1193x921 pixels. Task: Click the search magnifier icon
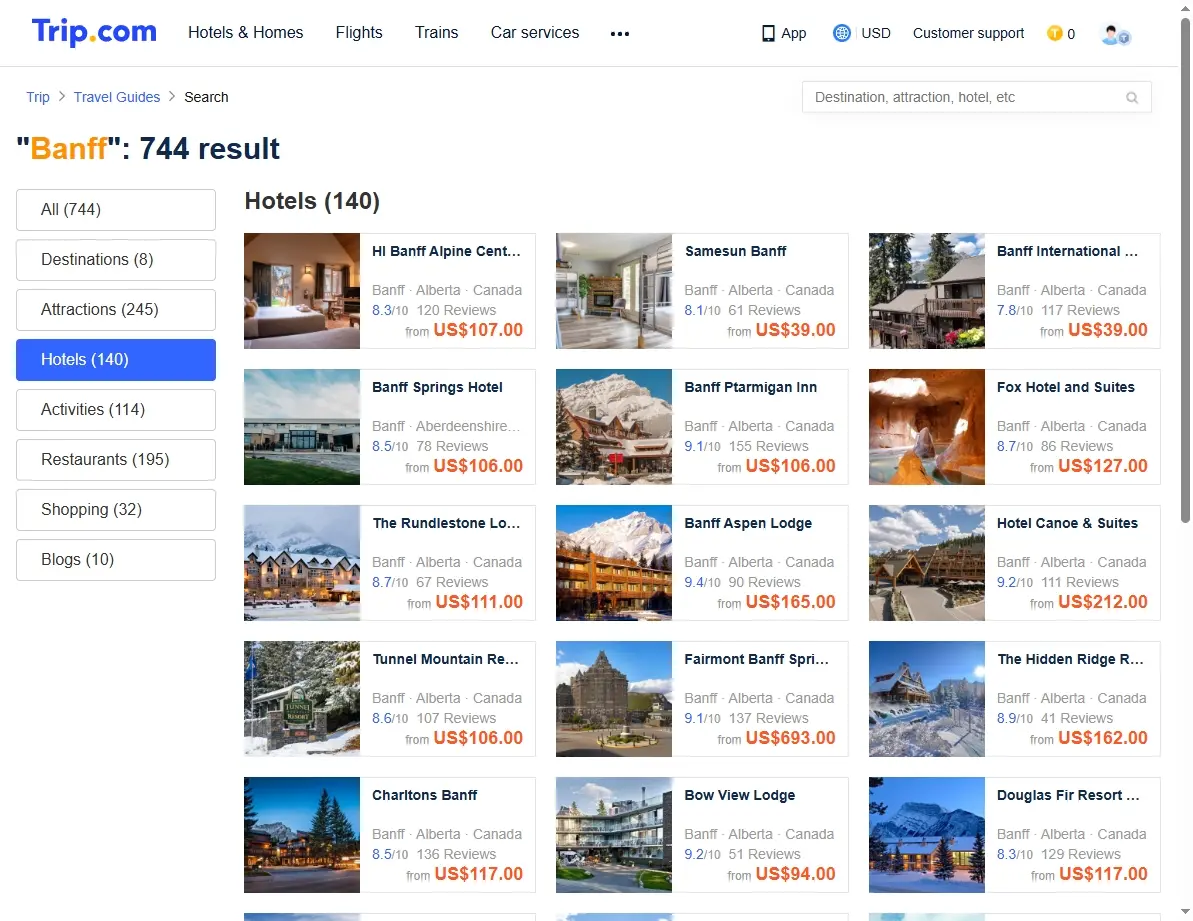[1132, 97]
